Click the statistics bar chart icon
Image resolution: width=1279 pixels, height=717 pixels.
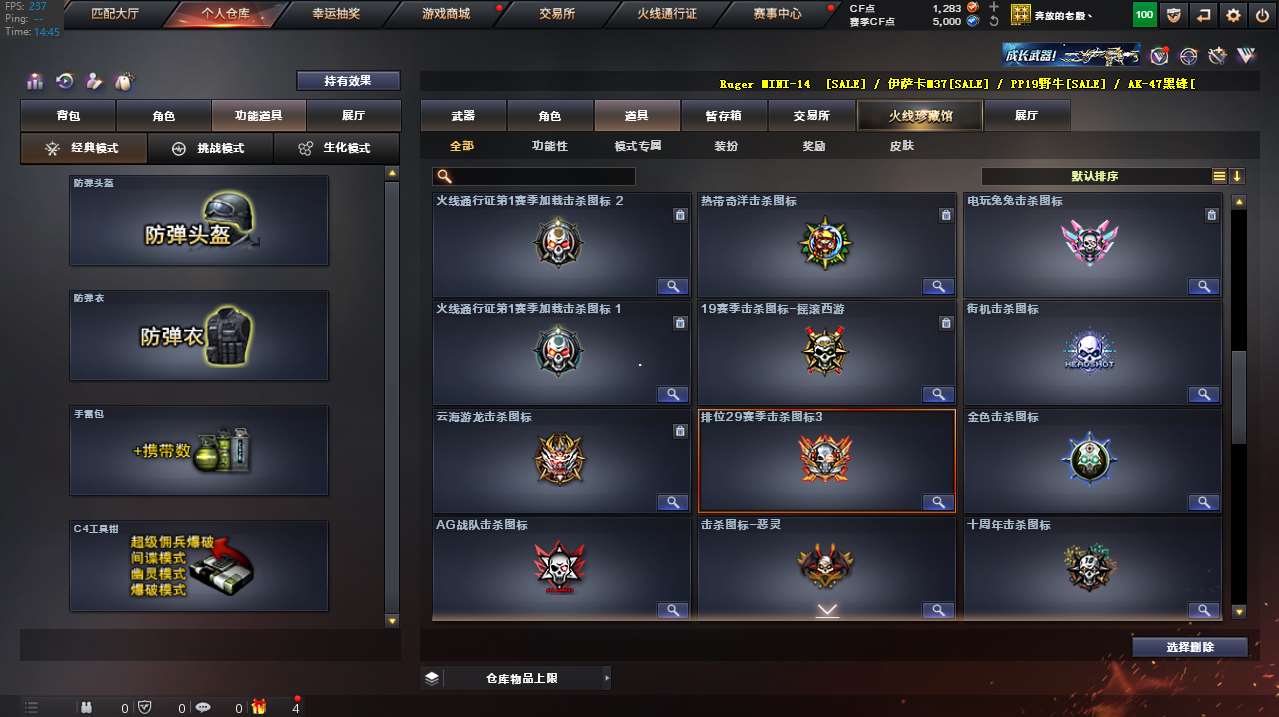[x=35, y=82]
